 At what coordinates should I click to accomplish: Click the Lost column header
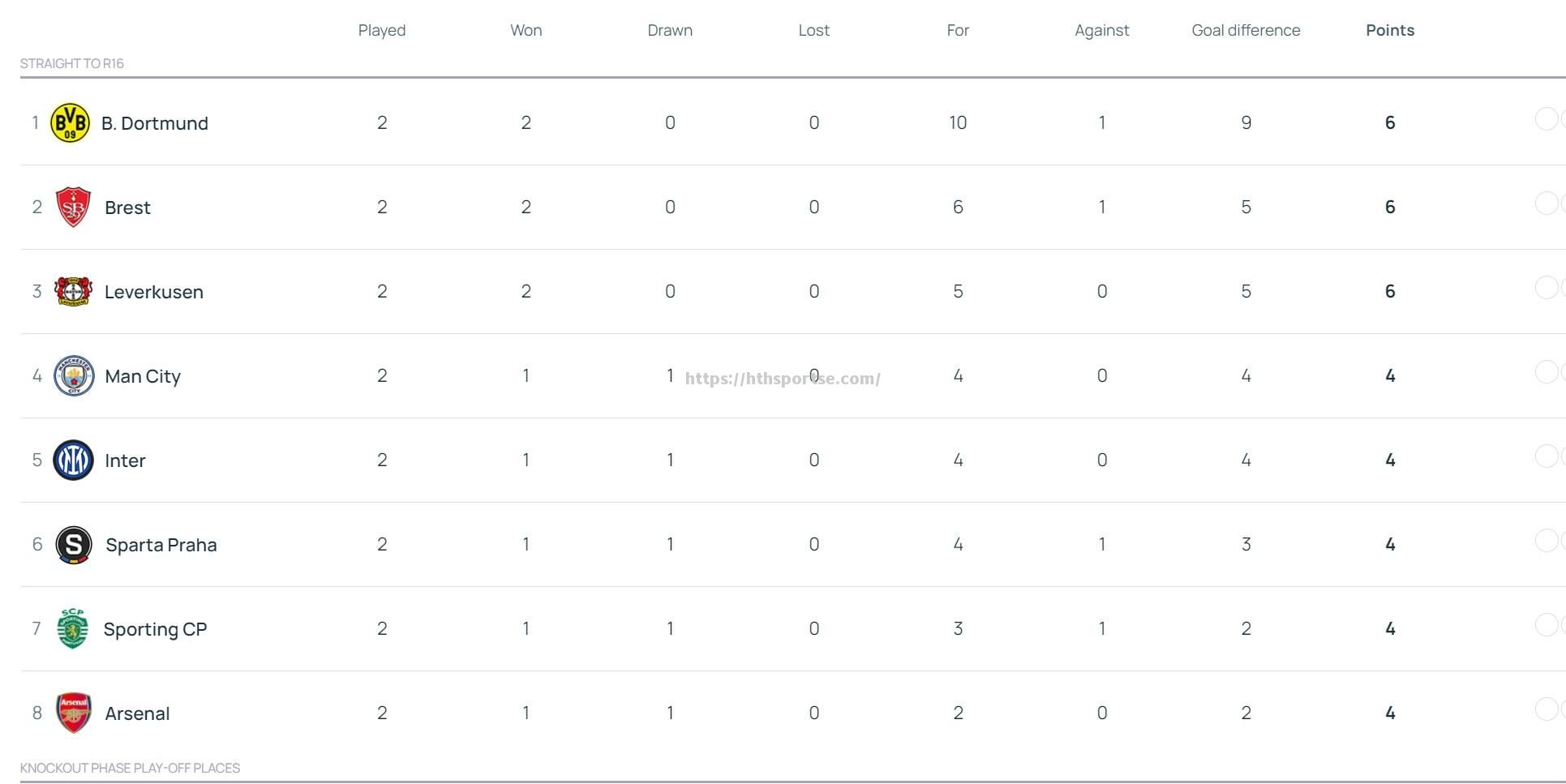pos(814,30)
